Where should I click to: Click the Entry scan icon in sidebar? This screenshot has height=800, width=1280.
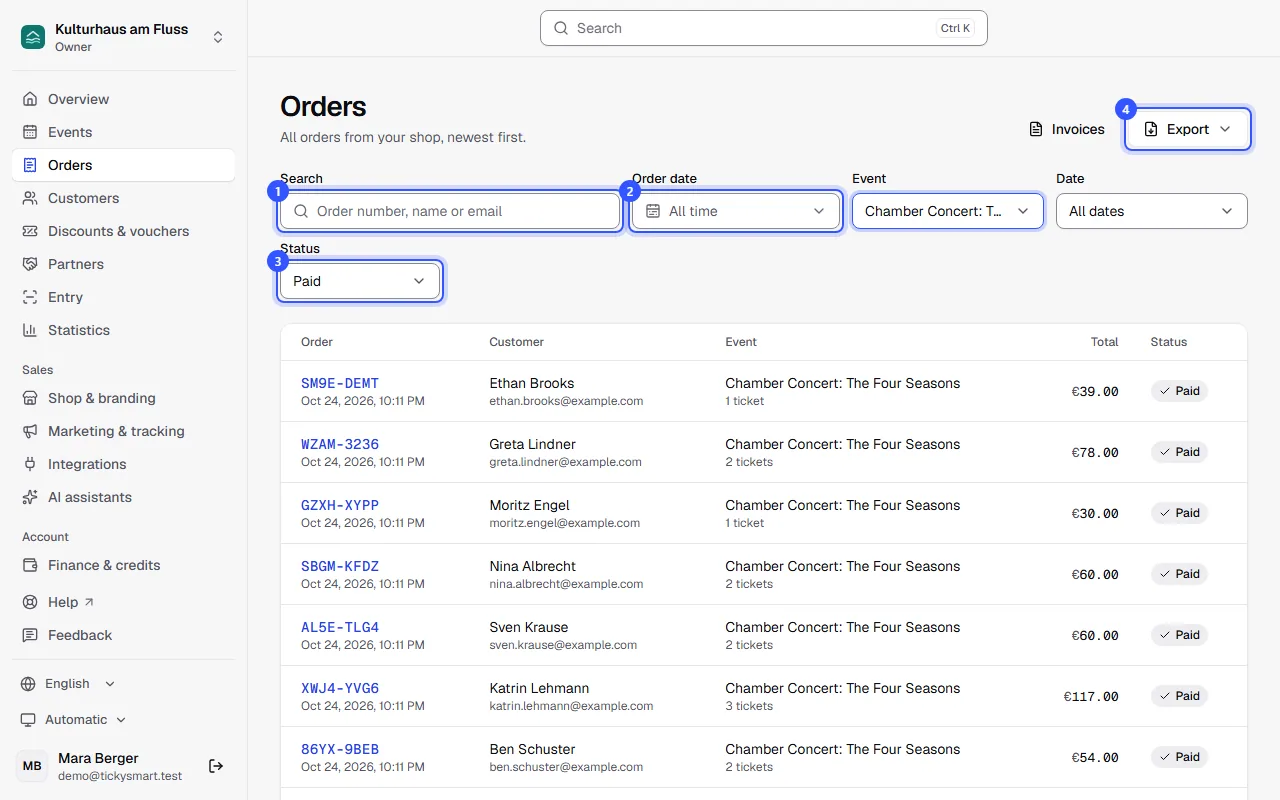(30, 297)
